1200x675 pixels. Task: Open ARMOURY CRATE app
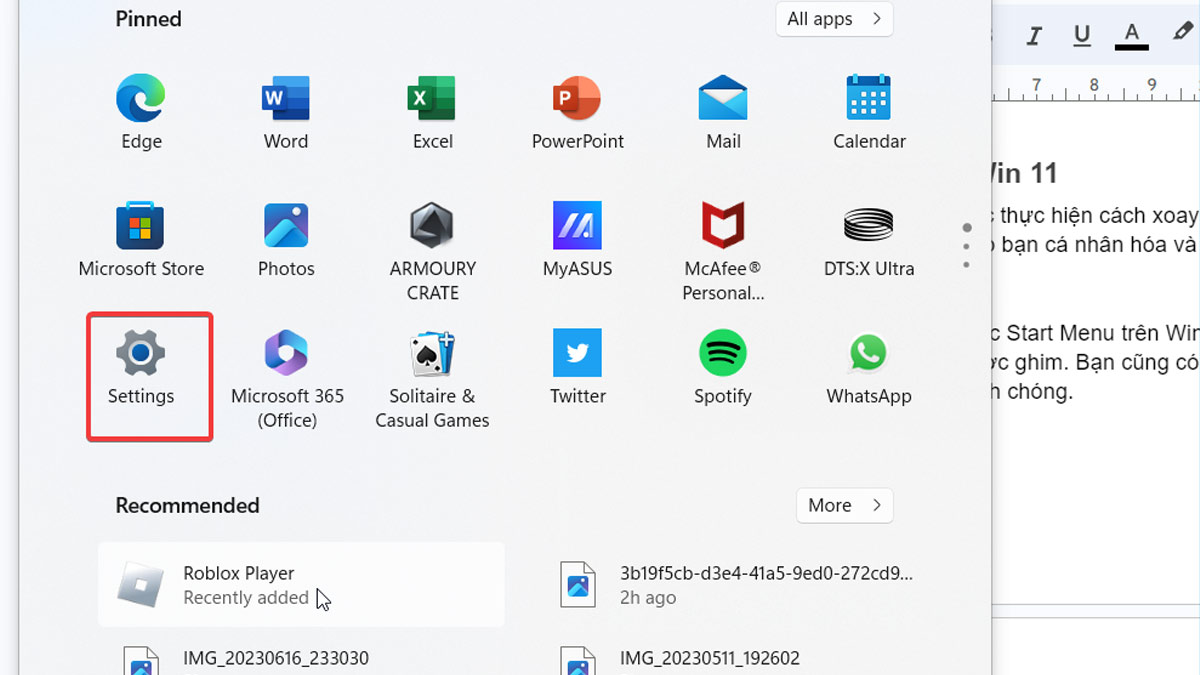(432, 251)
